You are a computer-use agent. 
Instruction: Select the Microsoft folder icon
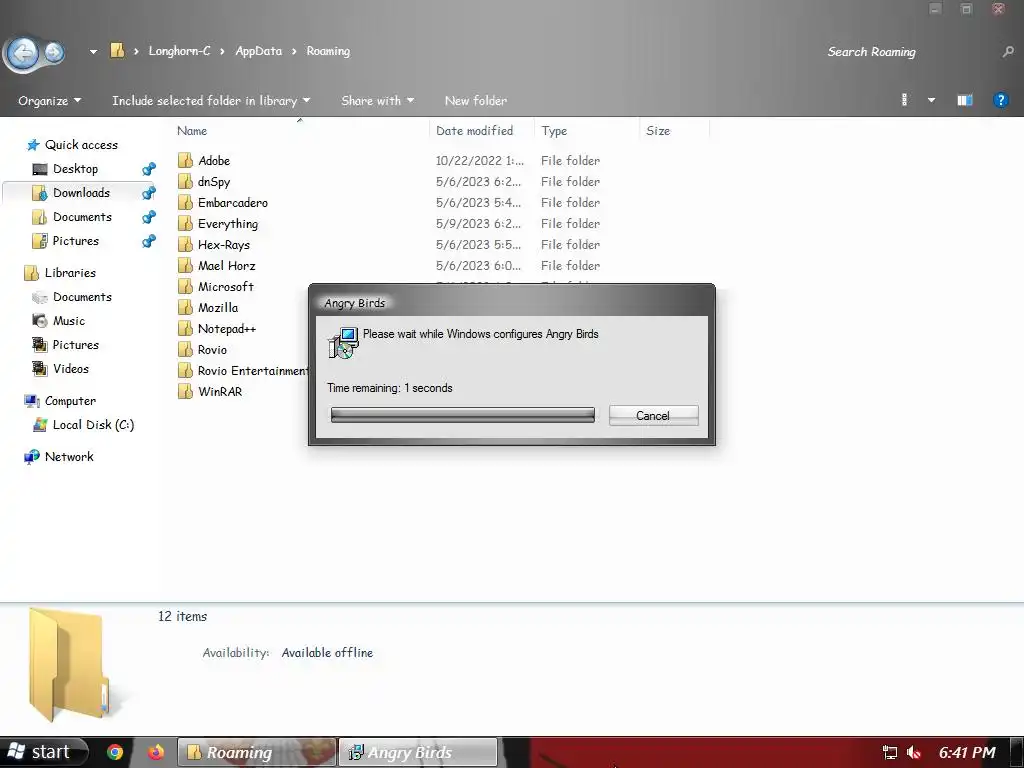click(x=185, y=286)
